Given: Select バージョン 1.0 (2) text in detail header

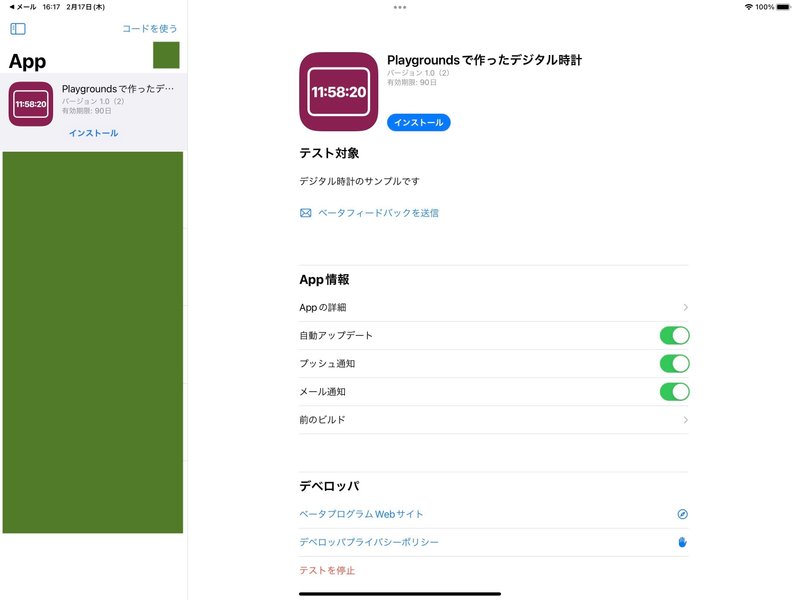Looking at the screenshot, I should tap(418, 73).
